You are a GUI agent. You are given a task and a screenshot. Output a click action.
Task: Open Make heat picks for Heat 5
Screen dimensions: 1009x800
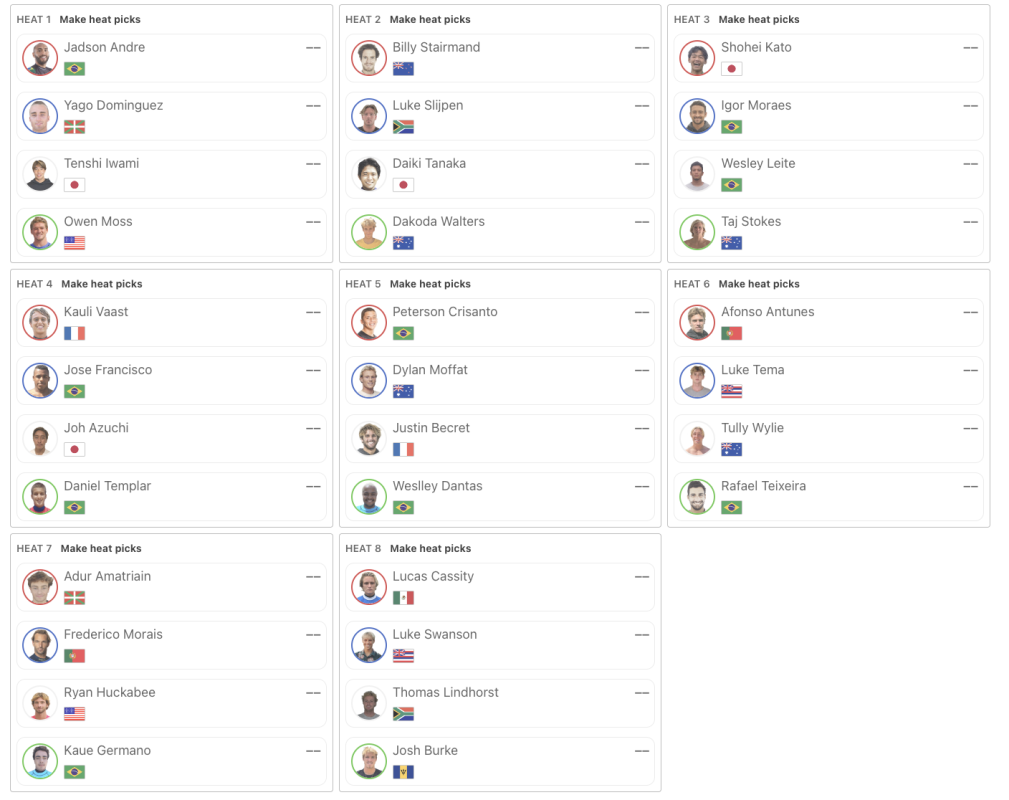(x=430, y=284)
